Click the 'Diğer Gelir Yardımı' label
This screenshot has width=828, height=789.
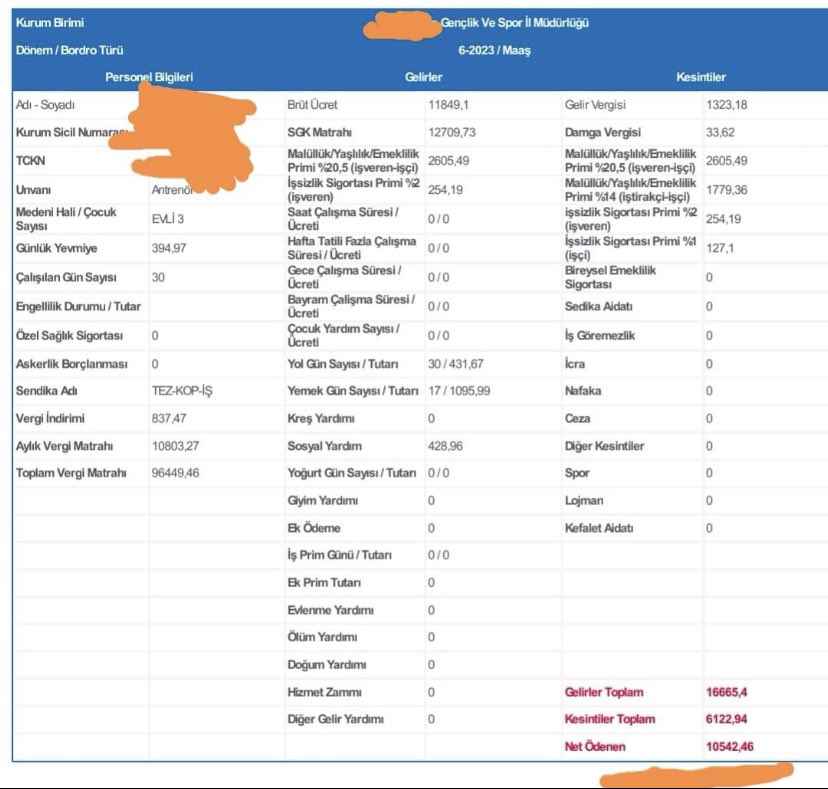click(335, 719)
